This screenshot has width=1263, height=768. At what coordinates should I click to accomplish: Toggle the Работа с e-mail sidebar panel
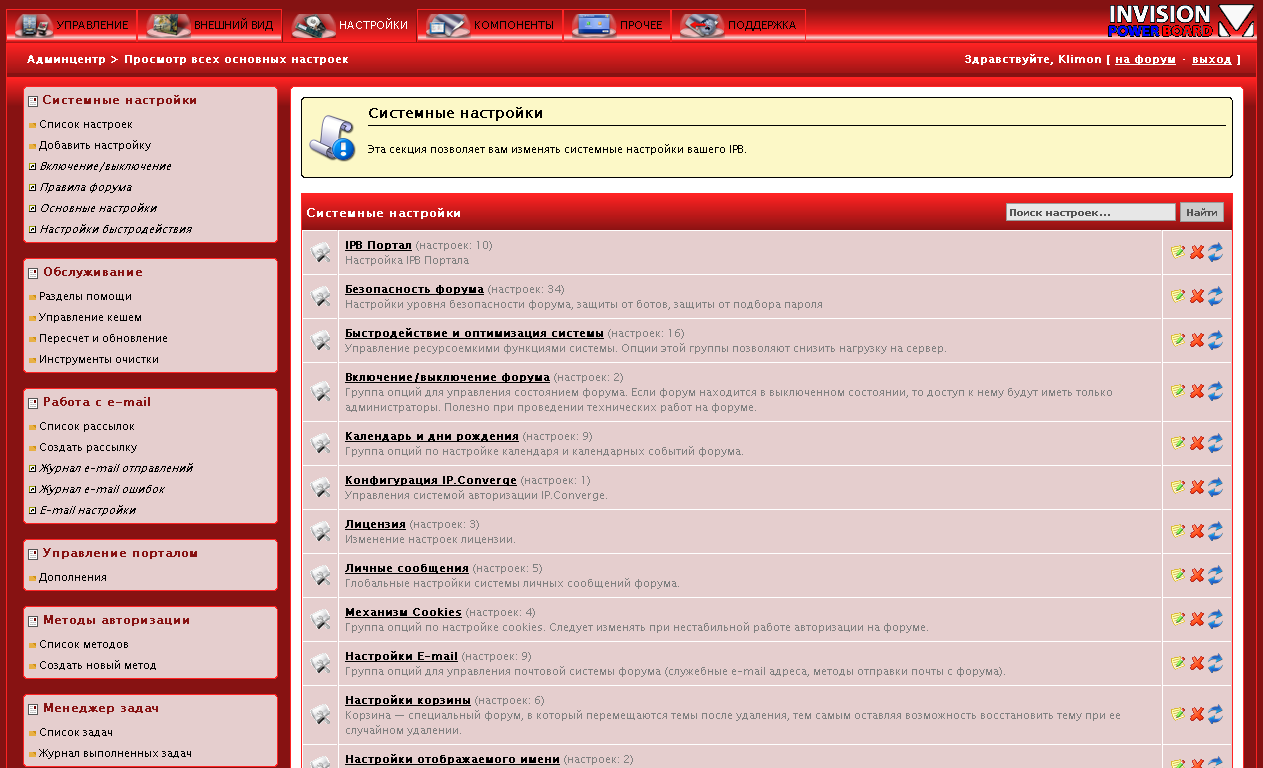(33, 403)
